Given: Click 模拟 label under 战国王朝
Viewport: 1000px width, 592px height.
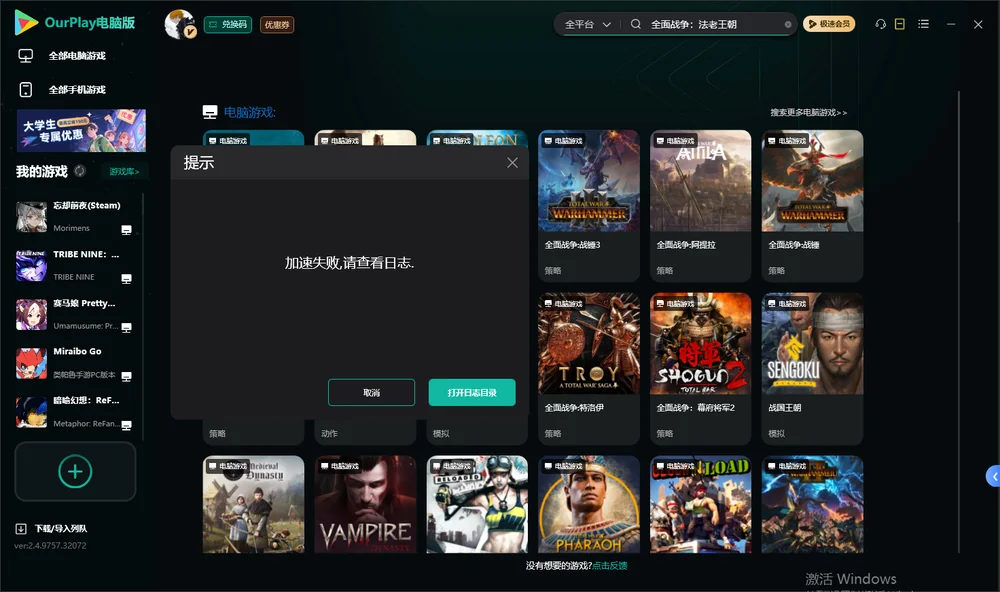Looking at the screenshot, I should pyautogui.click(x=776, y=433).
